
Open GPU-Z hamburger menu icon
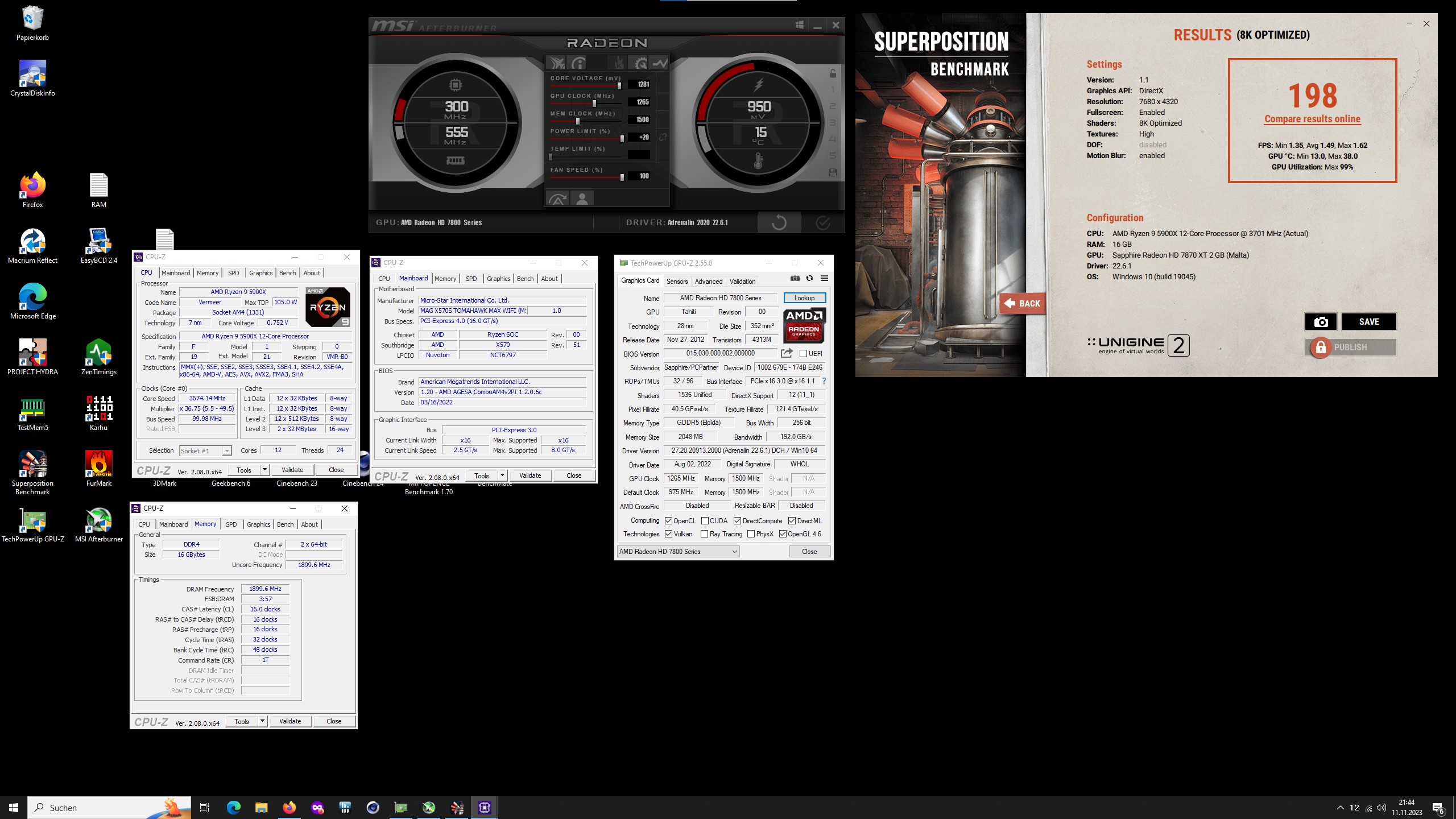pyautogui.click(x=824, y=279)
